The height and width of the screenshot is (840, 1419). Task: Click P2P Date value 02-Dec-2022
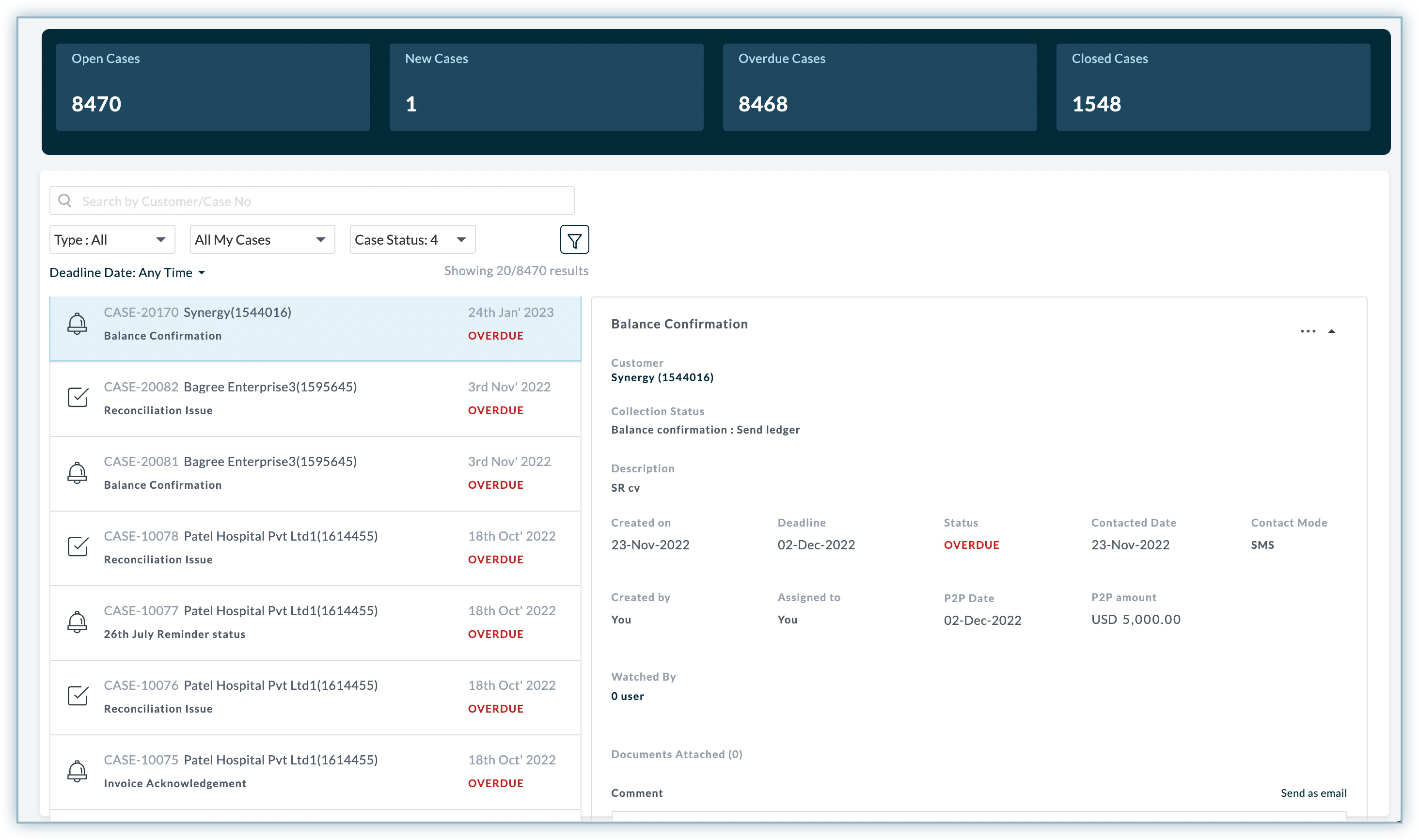[x=982, y=621]
